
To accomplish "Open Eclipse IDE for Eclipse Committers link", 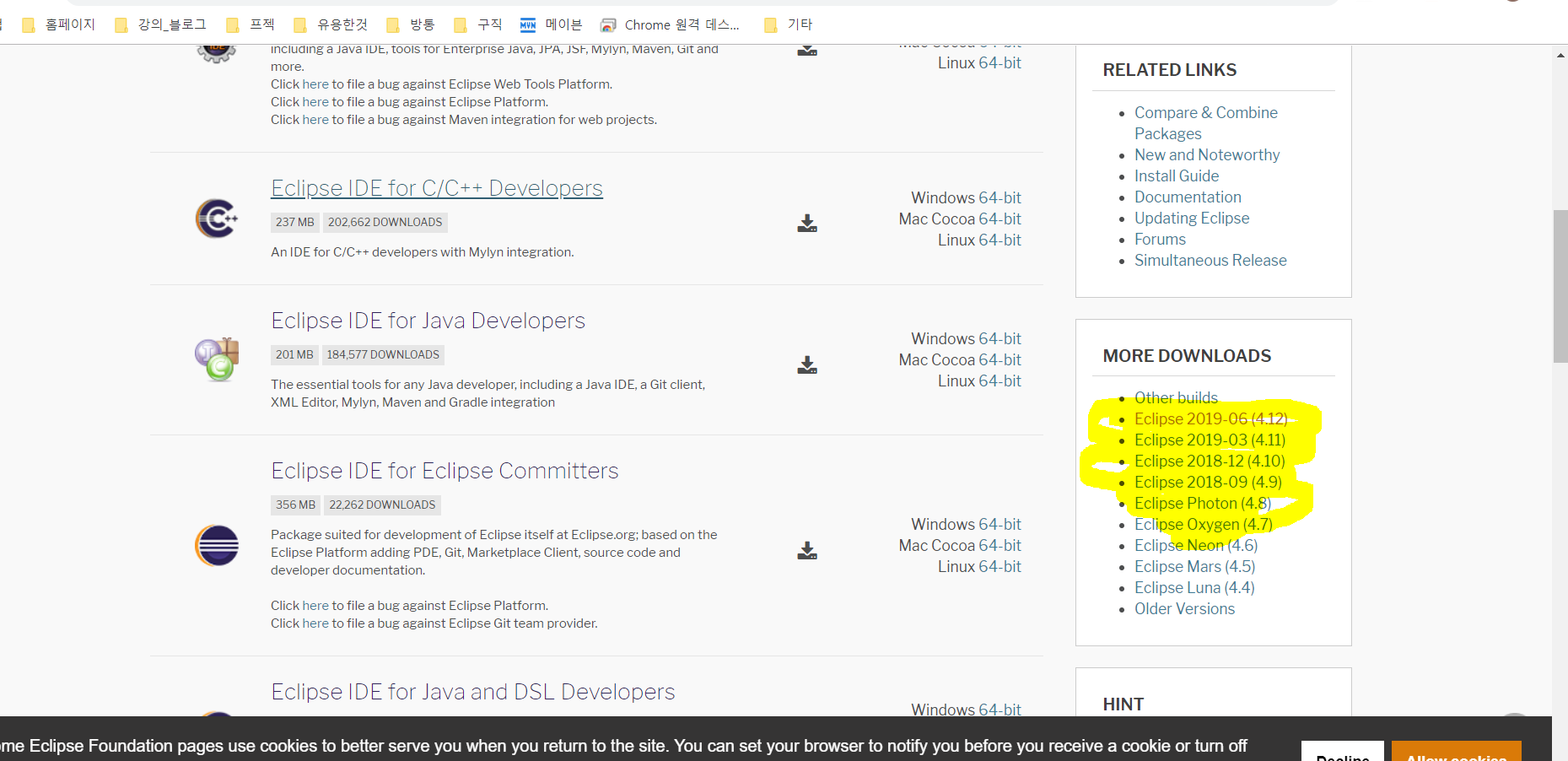I will pyautogui.click(x=445, y=471).
